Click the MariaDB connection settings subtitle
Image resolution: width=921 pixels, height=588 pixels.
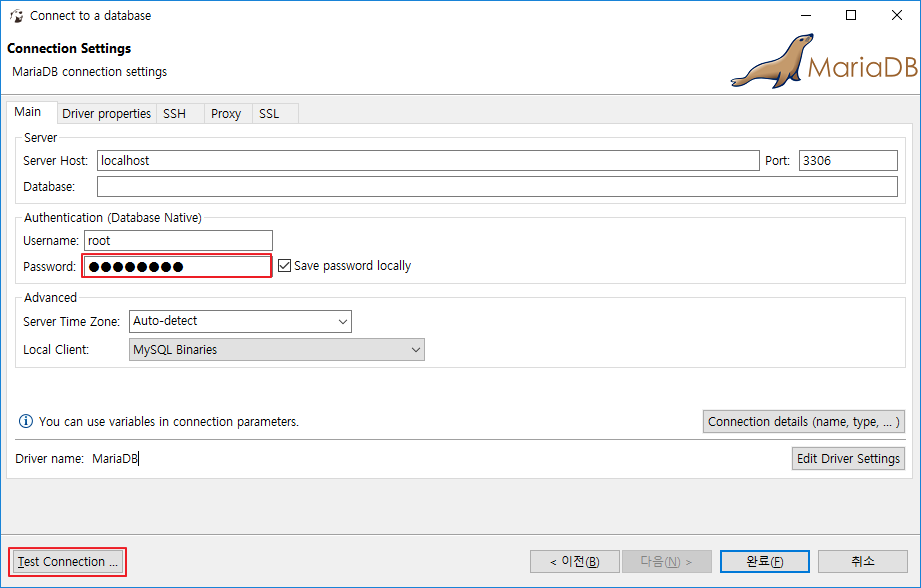[x=89, y=72]
